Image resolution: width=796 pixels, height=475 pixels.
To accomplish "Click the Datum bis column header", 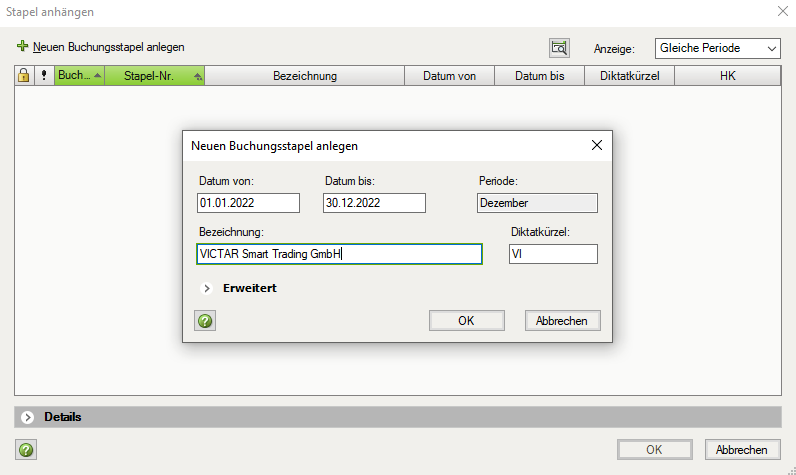I will [539, 76].
